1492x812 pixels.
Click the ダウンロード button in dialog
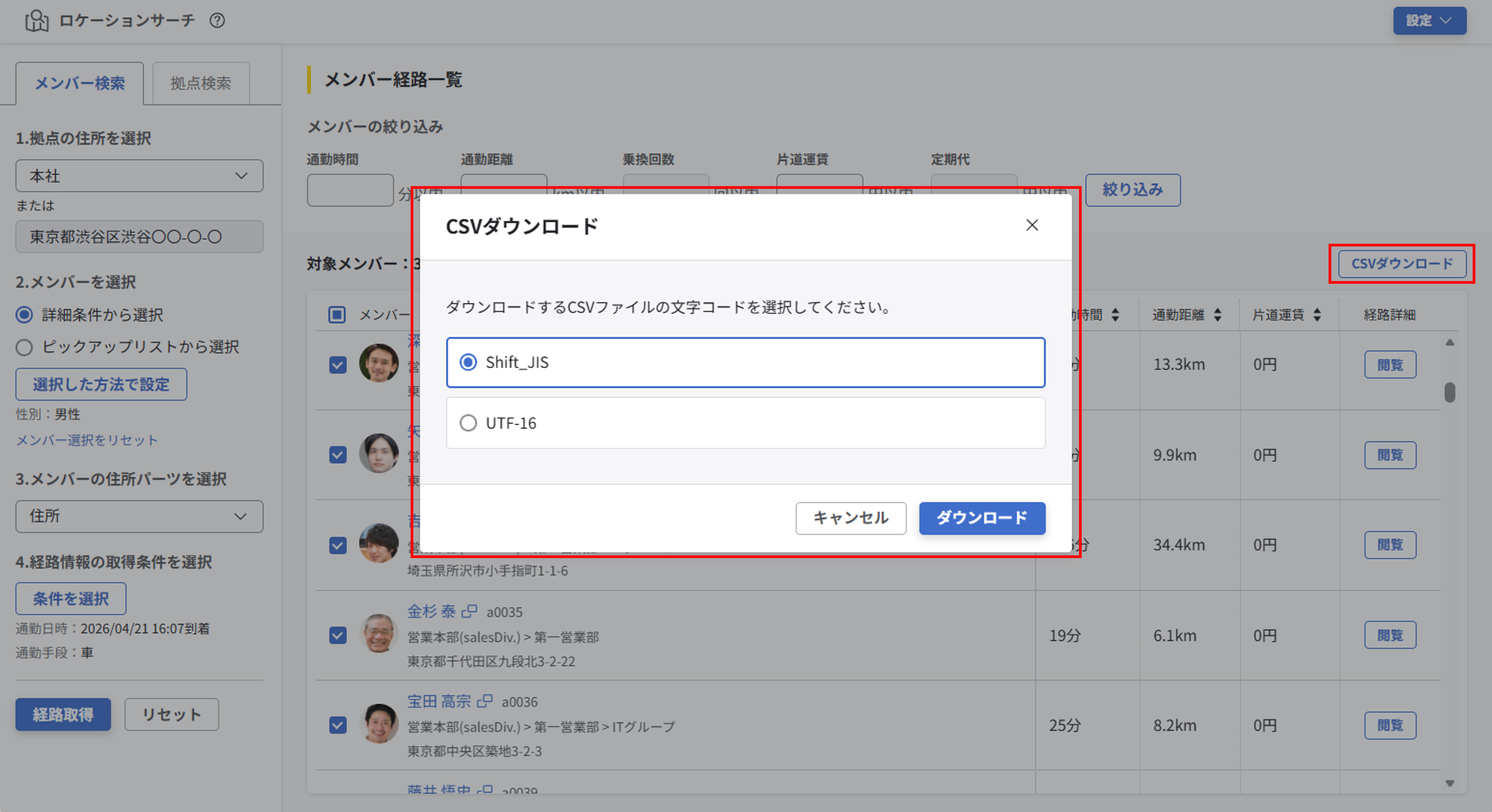coord(982,518)
